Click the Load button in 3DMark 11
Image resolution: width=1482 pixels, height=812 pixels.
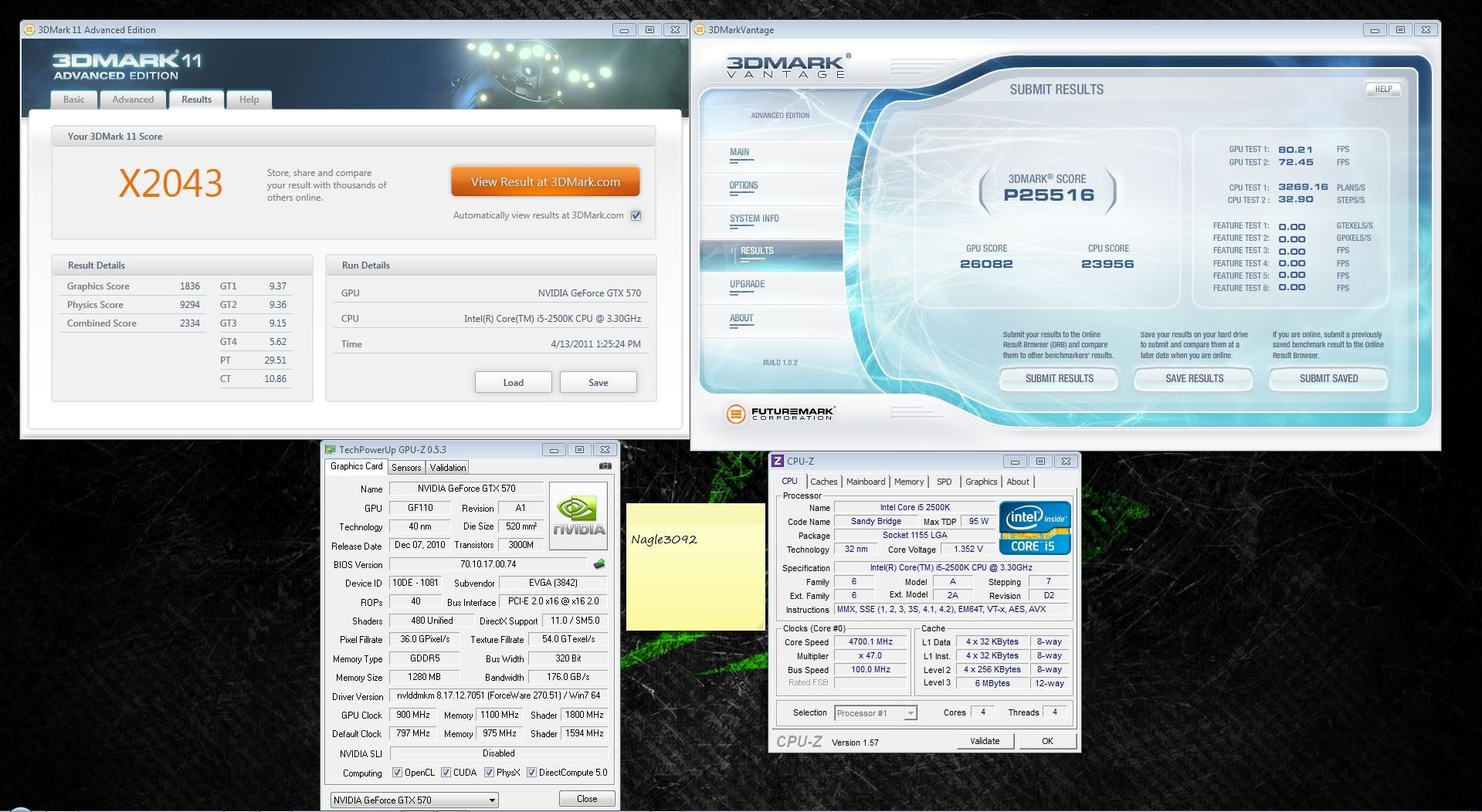coord(514,382)
